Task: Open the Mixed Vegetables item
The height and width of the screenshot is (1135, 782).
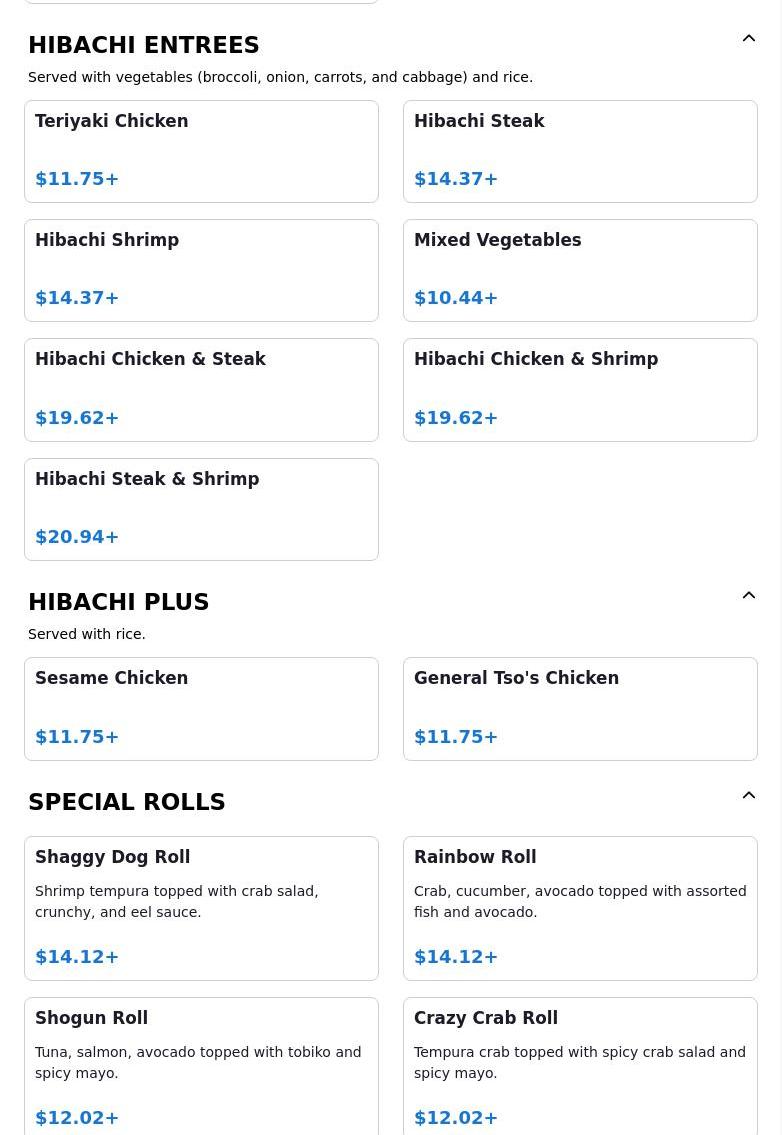Action: click(580, 270)
